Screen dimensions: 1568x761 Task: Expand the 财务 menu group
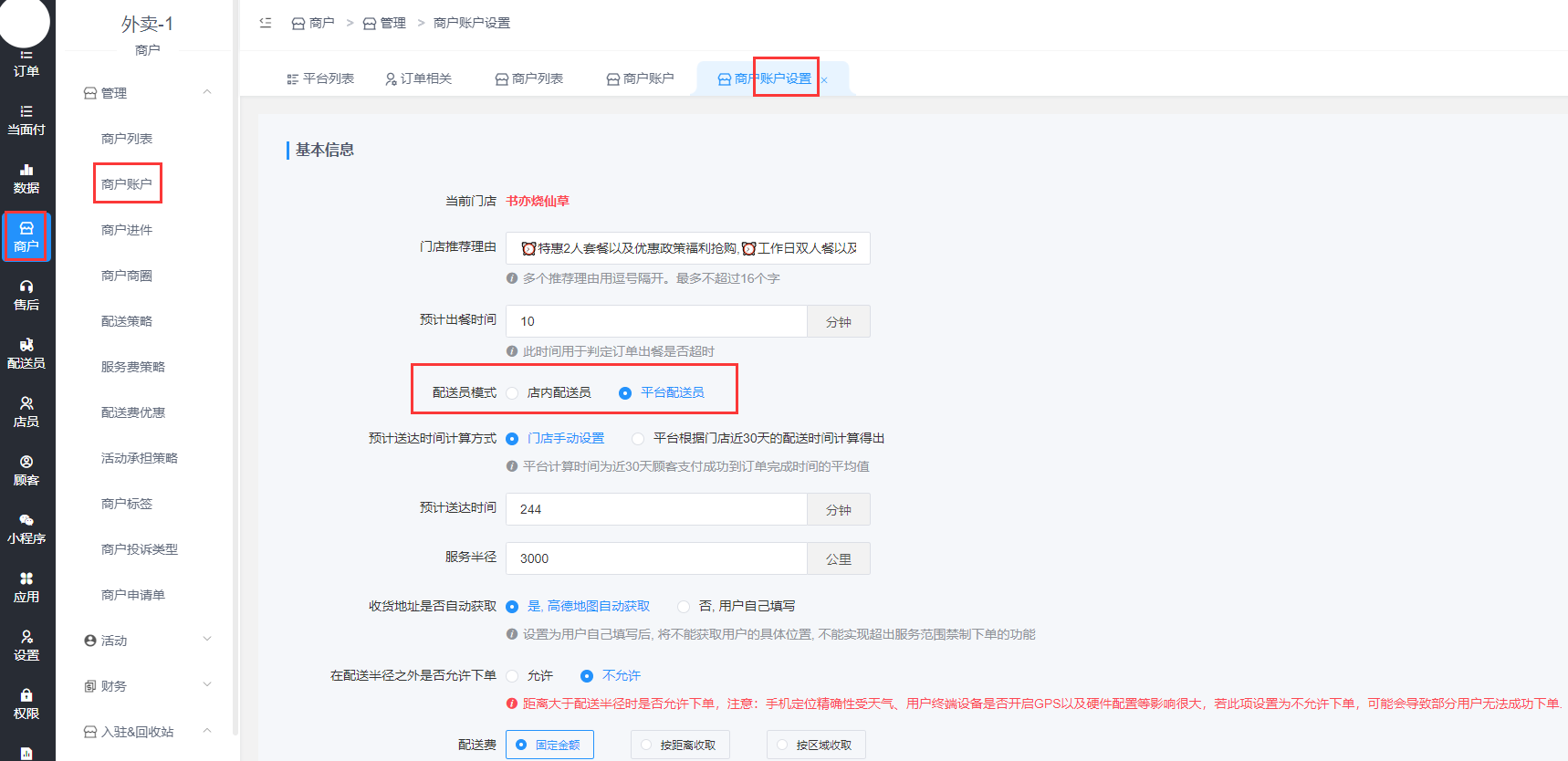coord(207,685)
